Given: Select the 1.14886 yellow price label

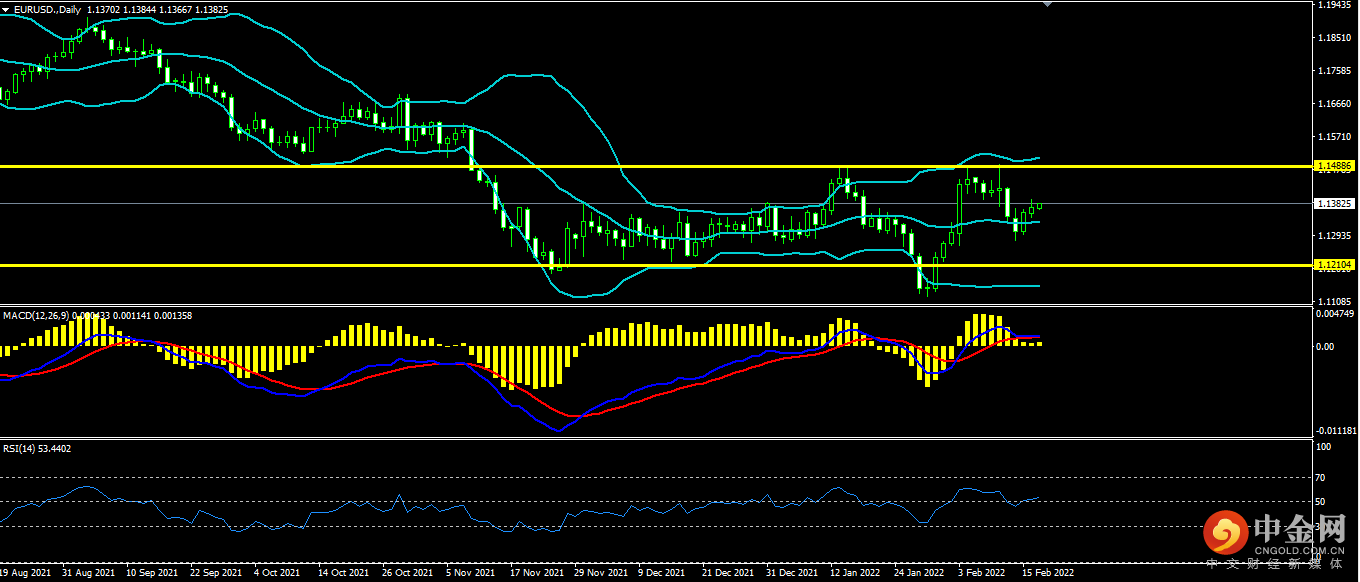Looking at the screenshot, I should pos(1335,165).
